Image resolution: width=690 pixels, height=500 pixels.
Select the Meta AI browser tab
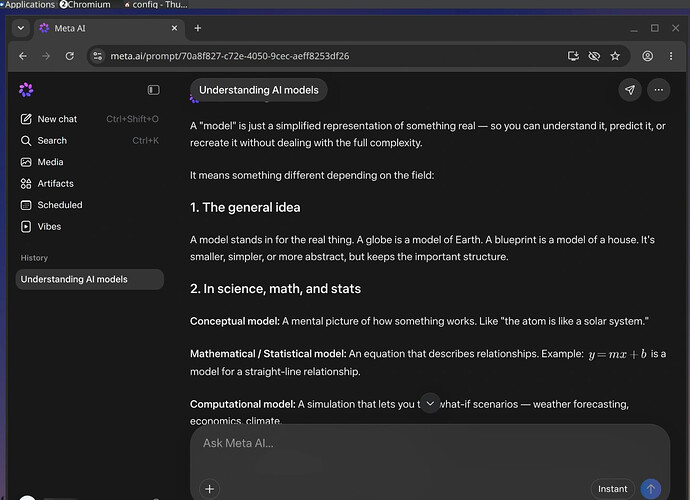pyautogui.click(x=109, y=28)
